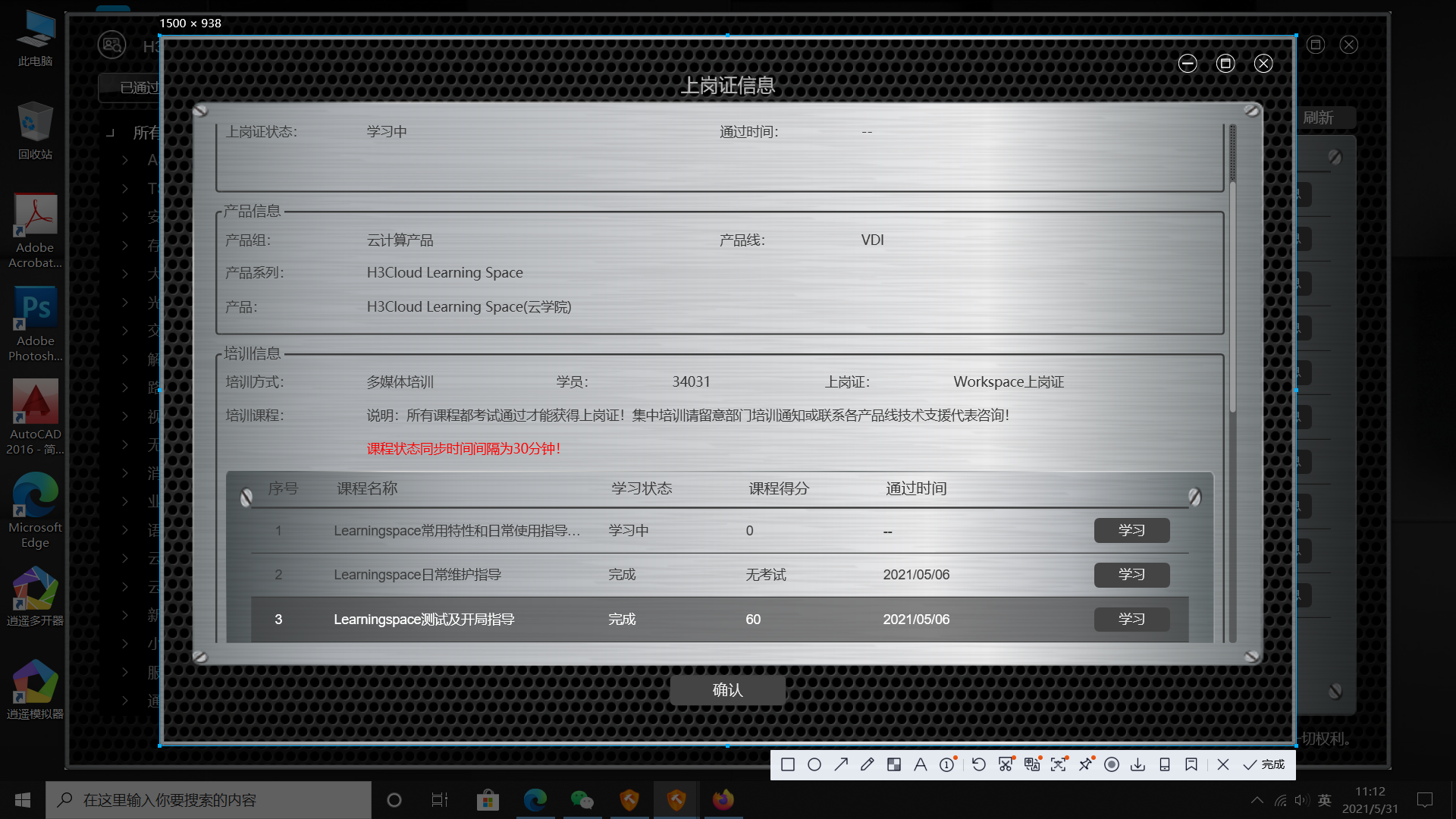Pin the screenshot to the screen
Viewport: 1456px width, 819px height.
[1085, 764]
